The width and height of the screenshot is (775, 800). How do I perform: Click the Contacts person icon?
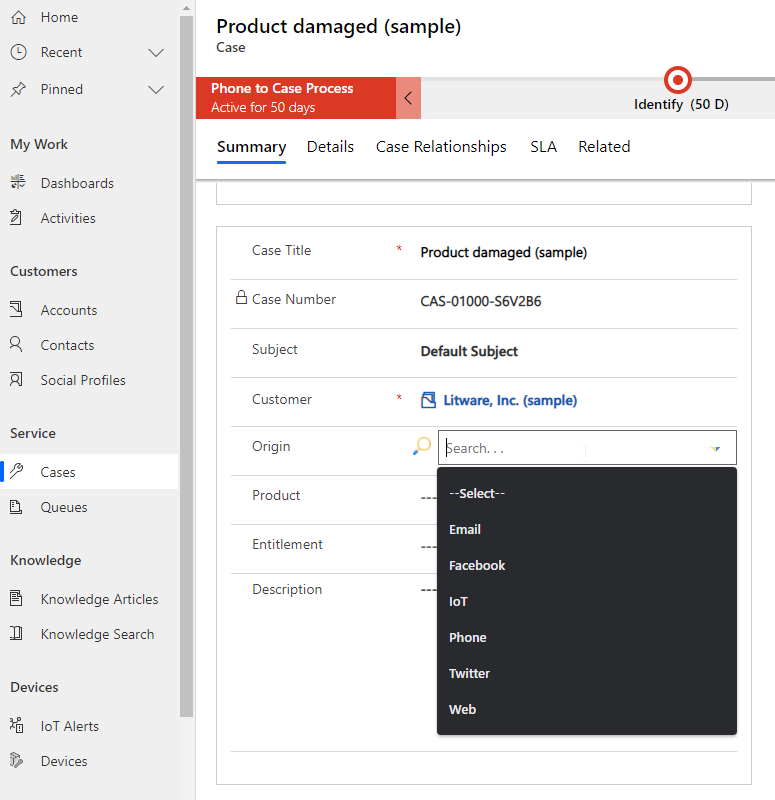pos(16,344)
